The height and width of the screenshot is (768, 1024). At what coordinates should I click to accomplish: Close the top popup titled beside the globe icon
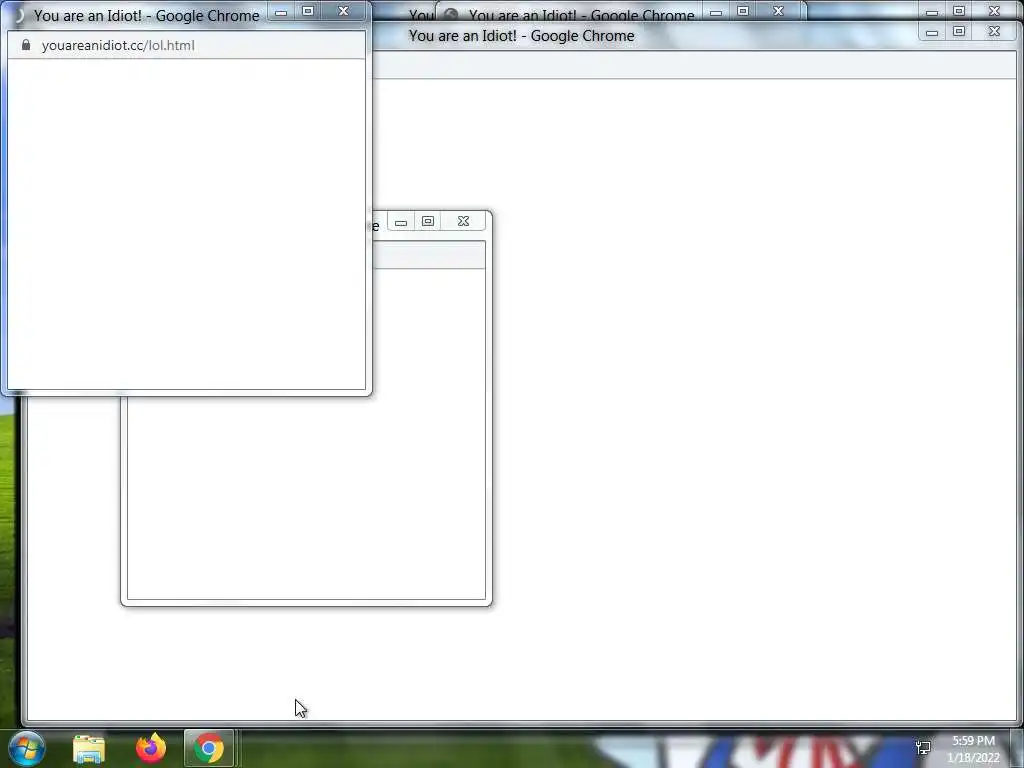pos(778,11)
